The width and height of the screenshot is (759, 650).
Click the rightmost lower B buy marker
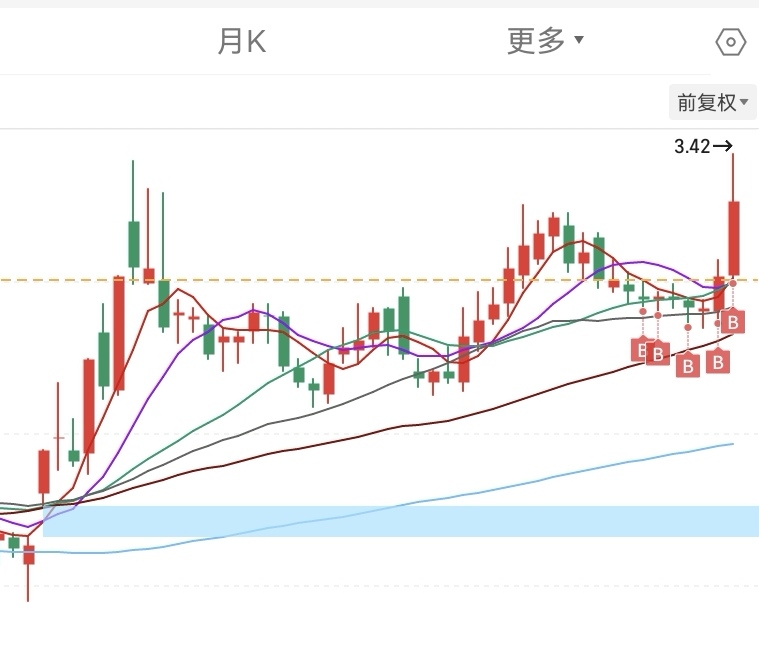tap(717, 362)
